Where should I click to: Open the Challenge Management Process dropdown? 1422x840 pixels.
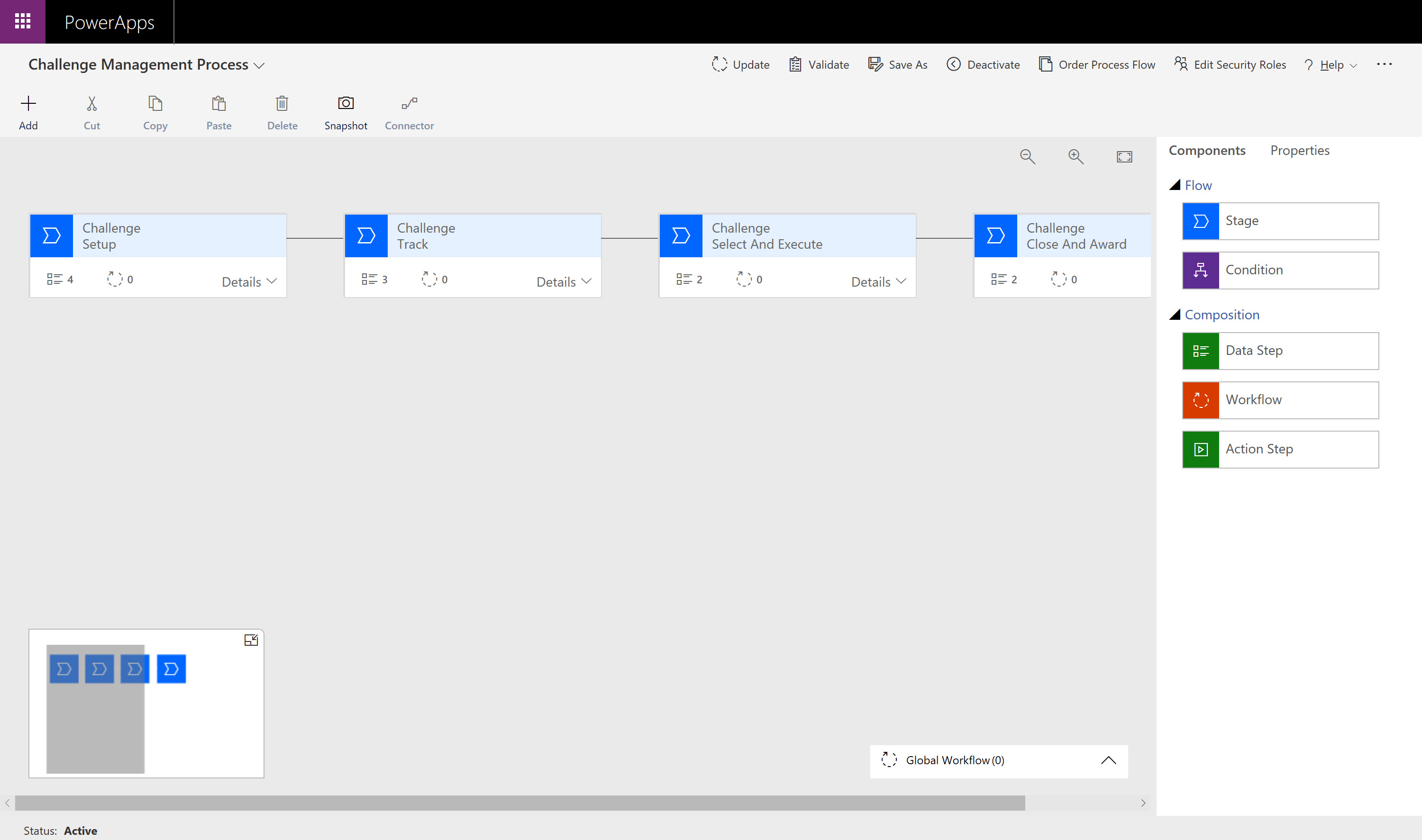coord(260,65)
